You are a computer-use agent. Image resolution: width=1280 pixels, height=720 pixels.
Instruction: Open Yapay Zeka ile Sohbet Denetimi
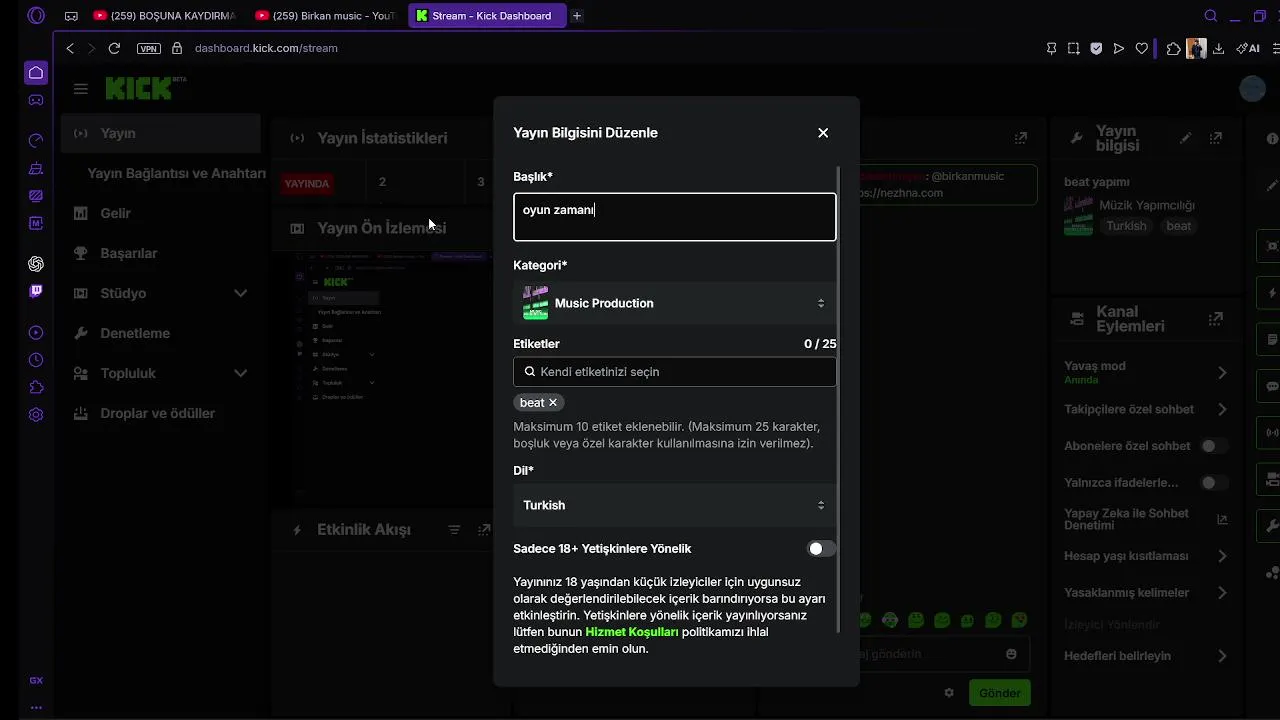(x=1146, y=519)
